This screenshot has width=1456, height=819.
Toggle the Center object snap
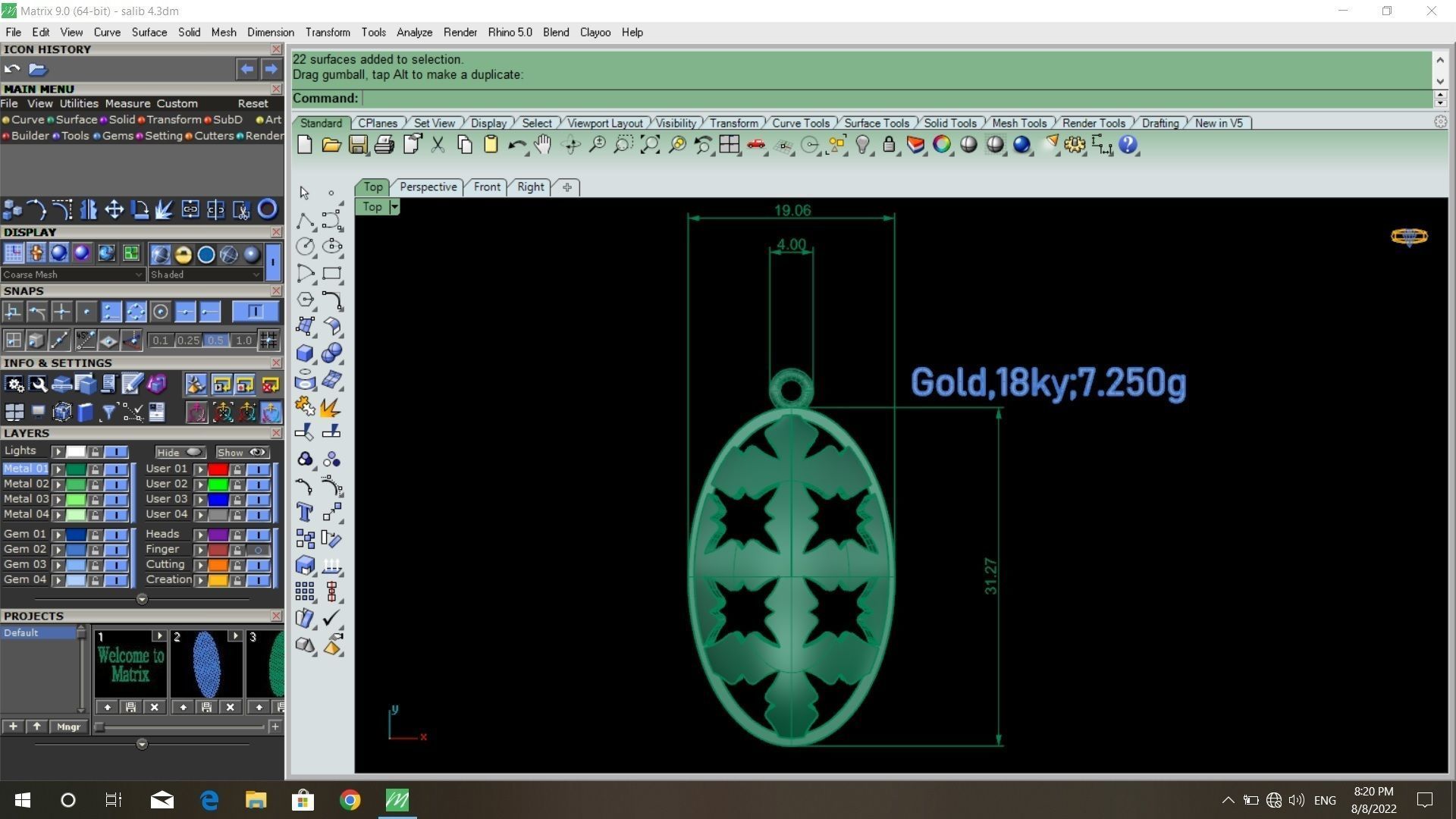click(x=160, y=312)
